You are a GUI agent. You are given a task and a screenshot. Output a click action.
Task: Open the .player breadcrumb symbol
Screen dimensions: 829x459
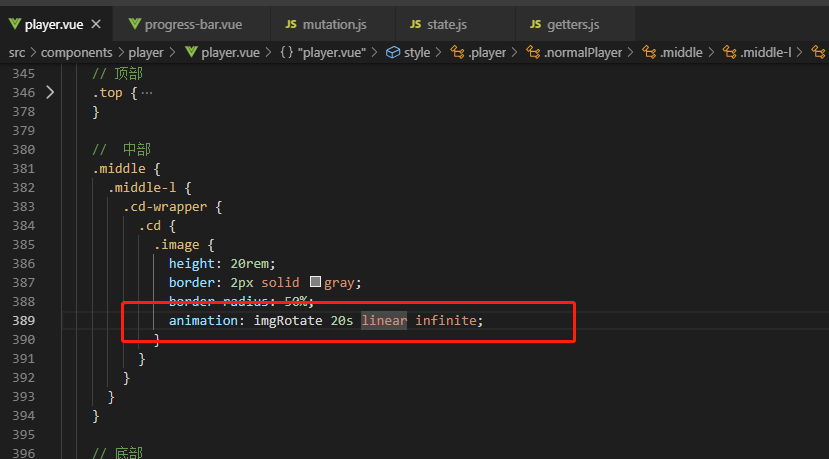[x=487, y=52]
